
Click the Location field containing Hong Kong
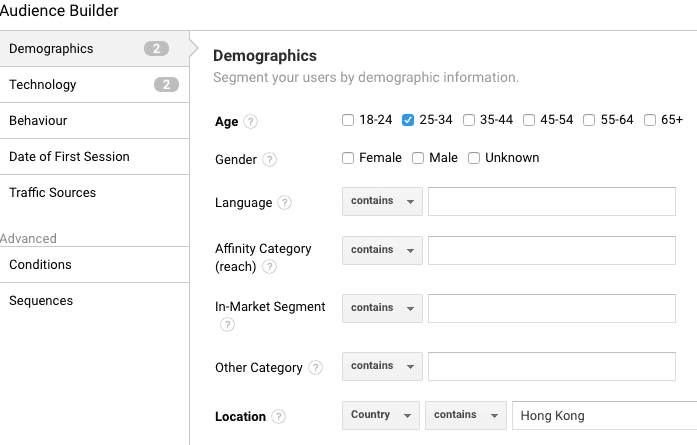[x=602, y=416]
